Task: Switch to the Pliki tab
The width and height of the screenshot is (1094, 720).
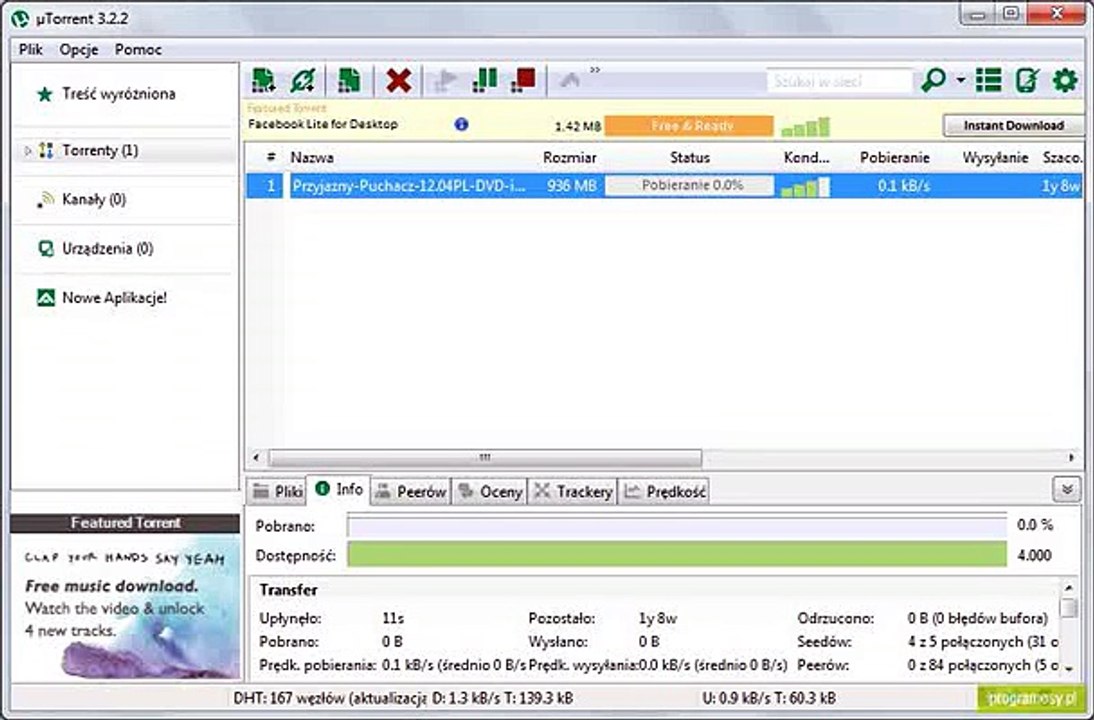Action: click(x=277, y=492)
